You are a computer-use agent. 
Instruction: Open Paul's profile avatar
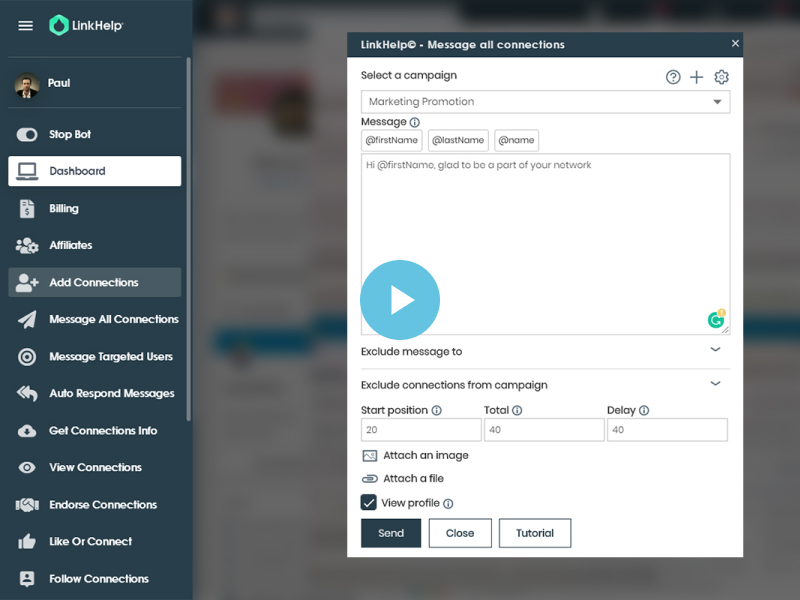(x=27, y=85)
